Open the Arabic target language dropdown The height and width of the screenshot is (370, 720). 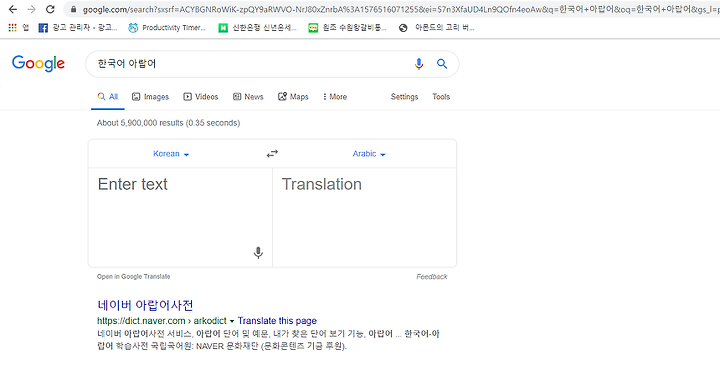369,154
